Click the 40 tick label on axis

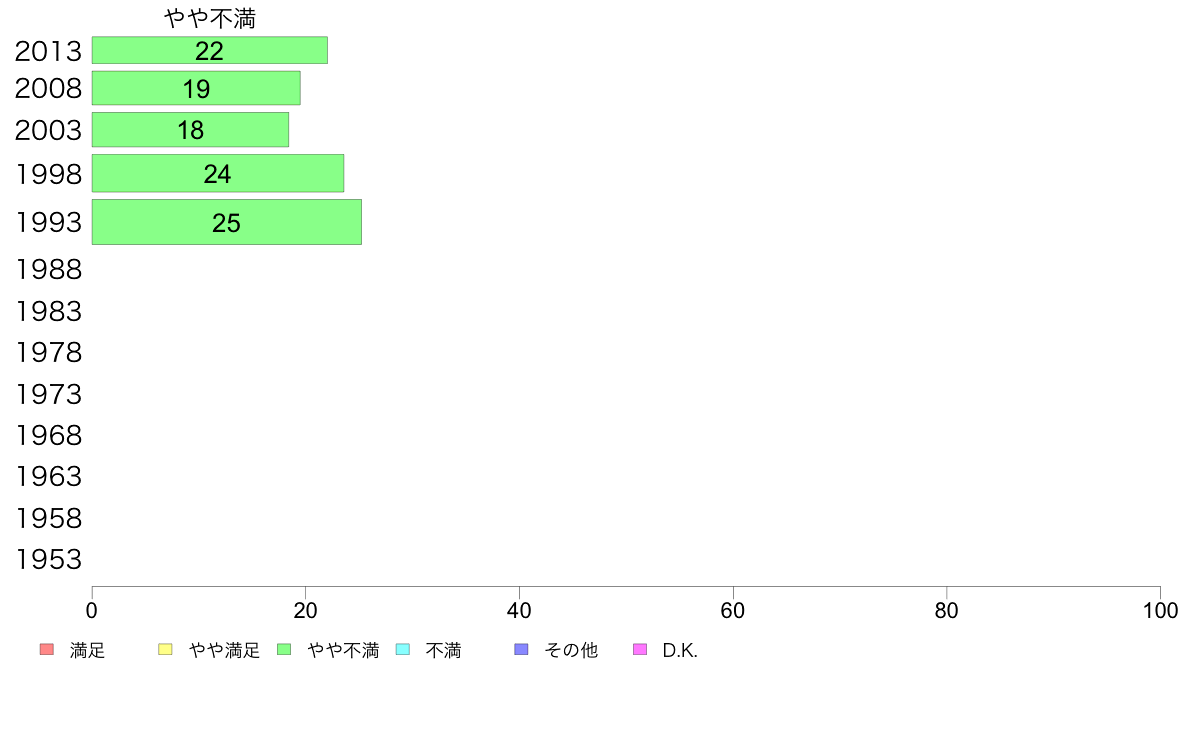coord(519,610)
